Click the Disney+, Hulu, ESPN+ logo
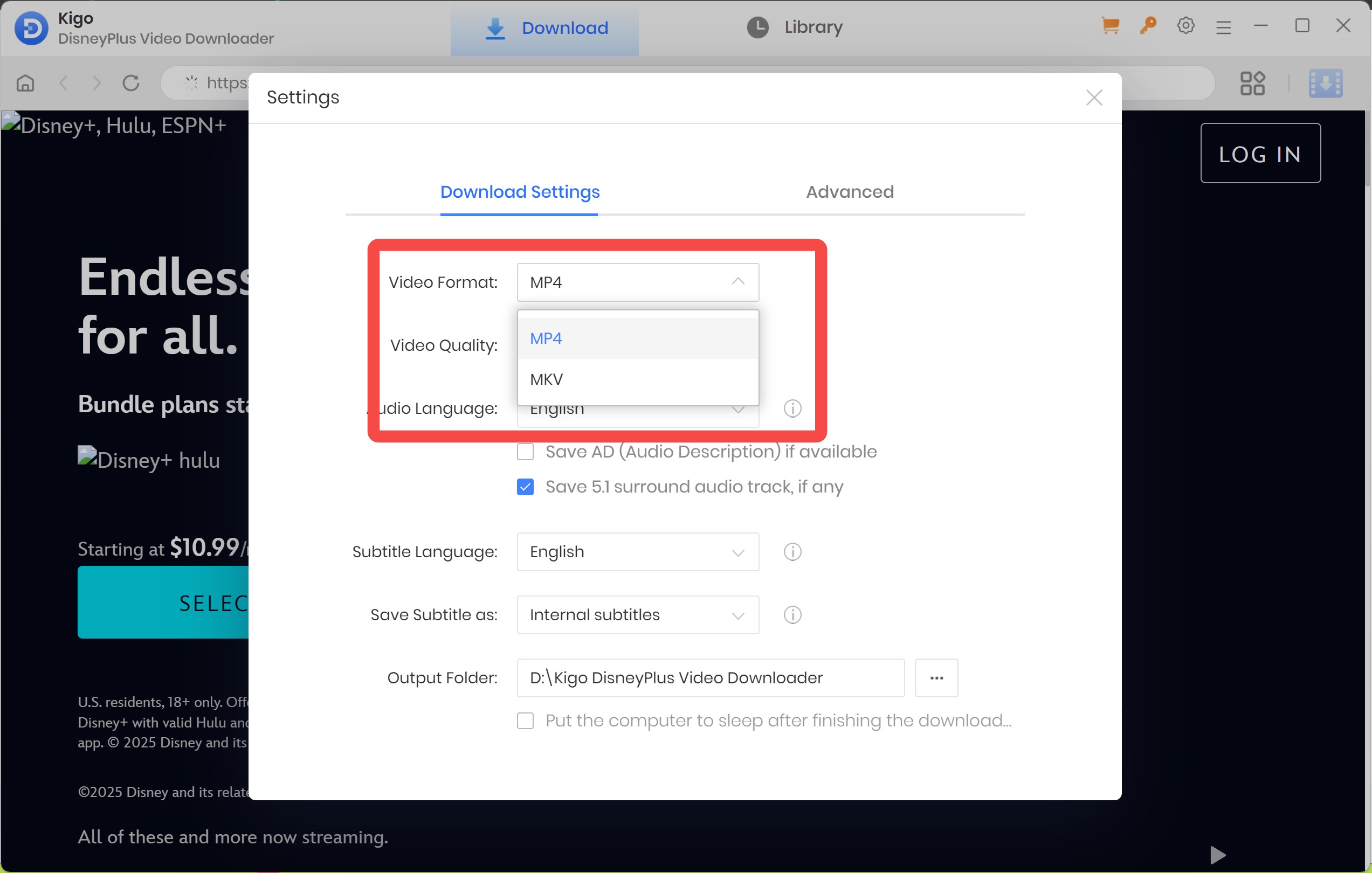 pyautogui.click(x=114, y=124)
